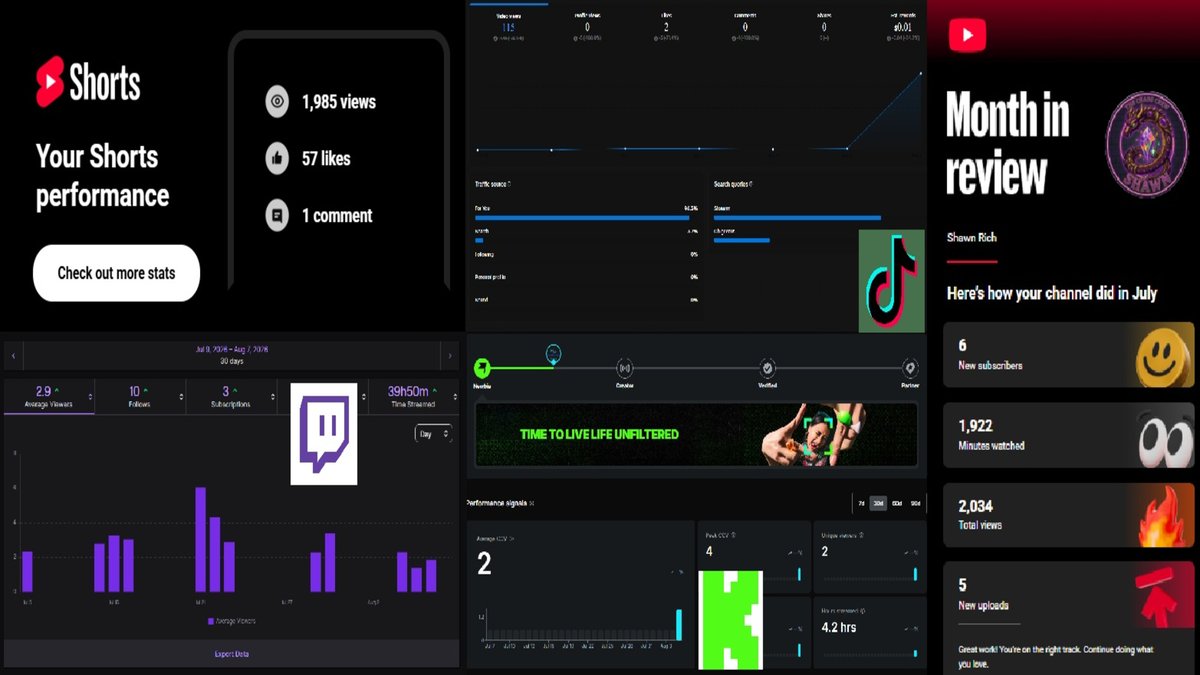The image size is (1200, 675).
Task: Select the Shawn Rich channel name
Action: (x=972, y=238)
